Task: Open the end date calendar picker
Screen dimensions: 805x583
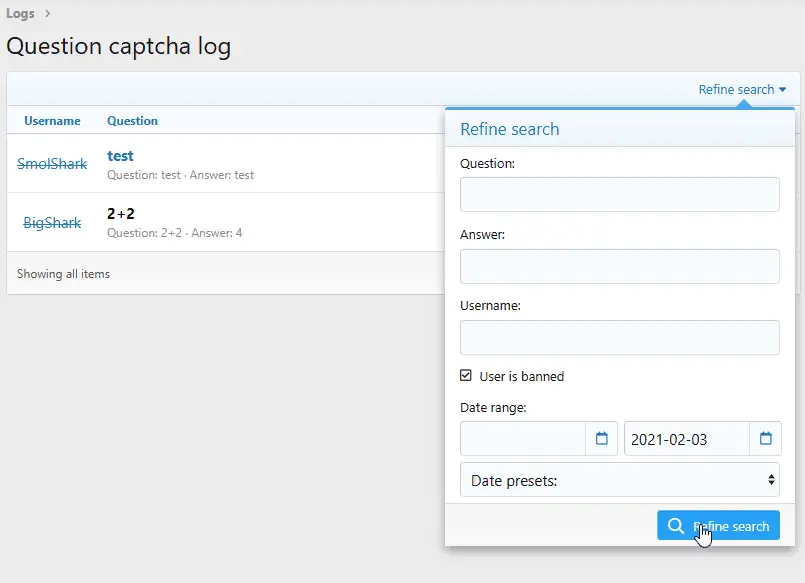Action: pyautogui.click(x=766, y=439)
